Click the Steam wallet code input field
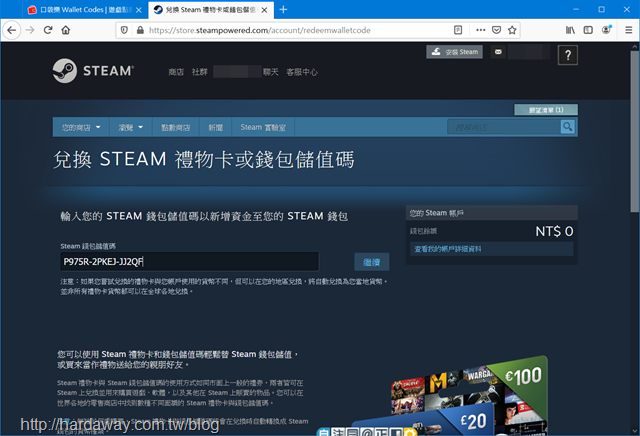 pyautogui.click(x=189, y=261)
